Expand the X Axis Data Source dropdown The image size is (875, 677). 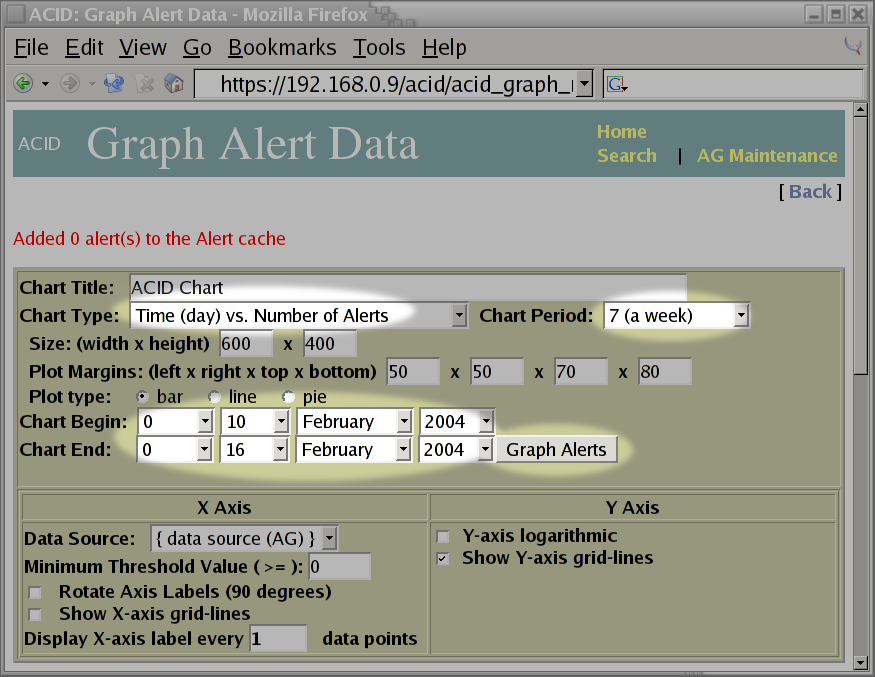pos(244,538)
